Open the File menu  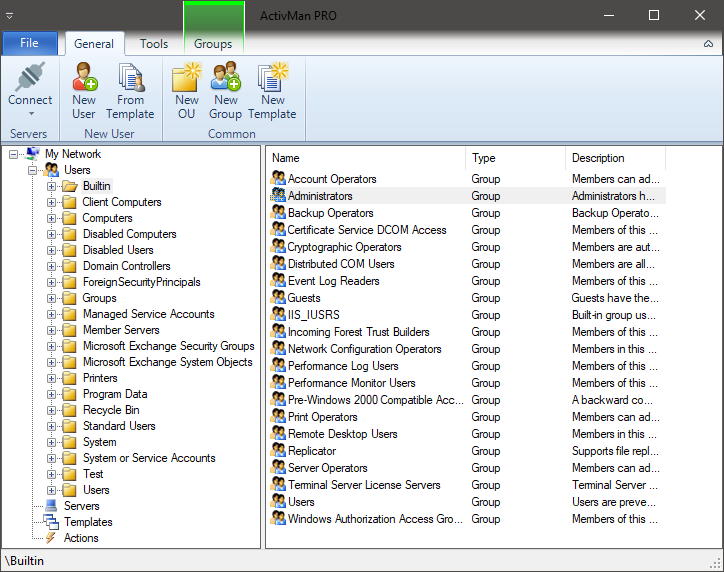point(30,43)
